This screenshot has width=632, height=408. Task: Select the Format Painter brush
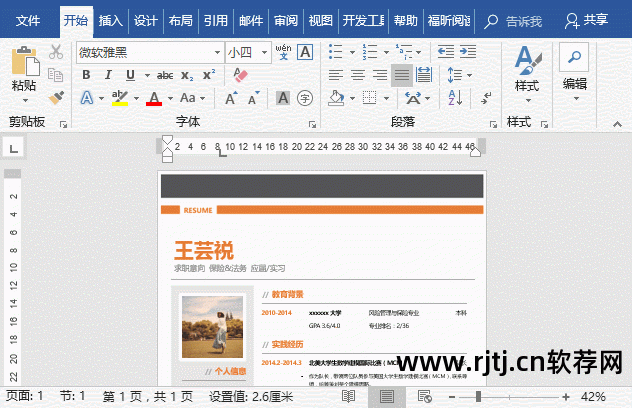coord(56,98)
